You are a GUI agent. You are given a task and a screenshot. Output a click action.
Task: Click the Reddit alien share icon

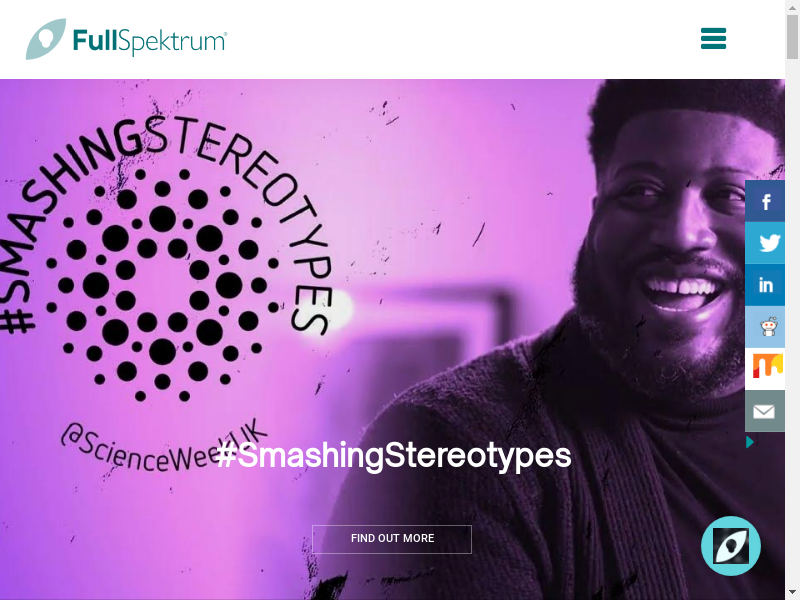pos(765,327)
